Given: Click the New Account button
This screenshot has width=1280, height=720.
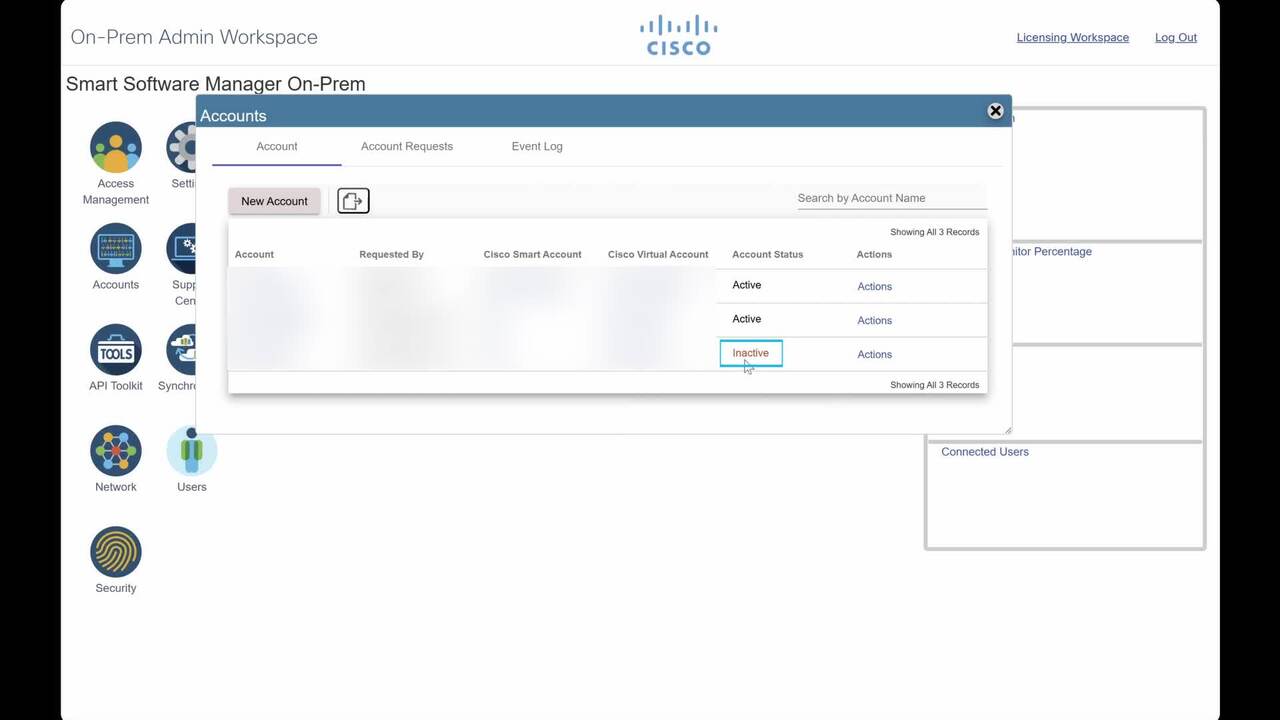Looking at the screenshot, I should 274,201.
